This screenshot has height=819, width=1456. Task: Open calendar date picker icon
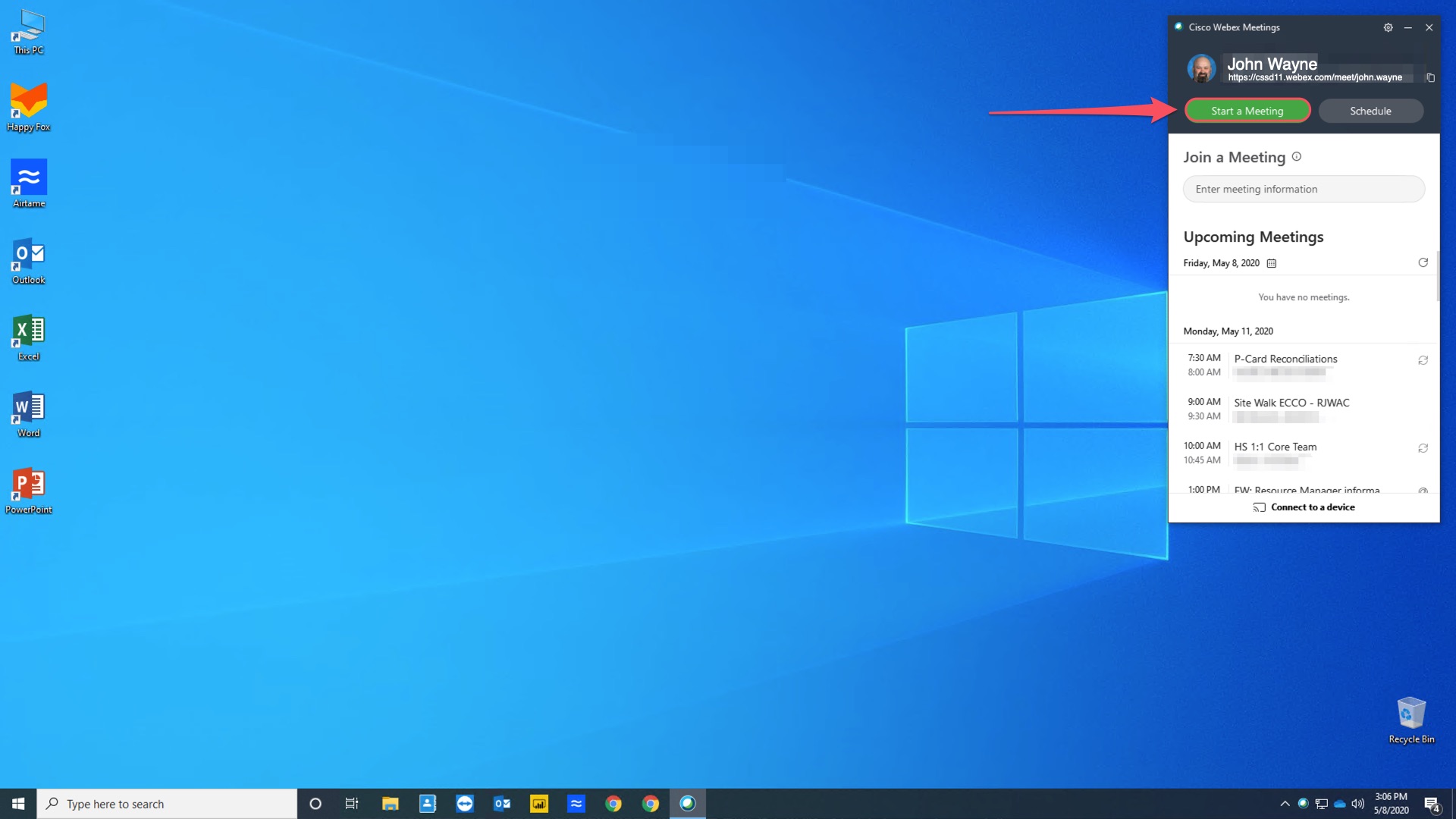pos(1272,263)
